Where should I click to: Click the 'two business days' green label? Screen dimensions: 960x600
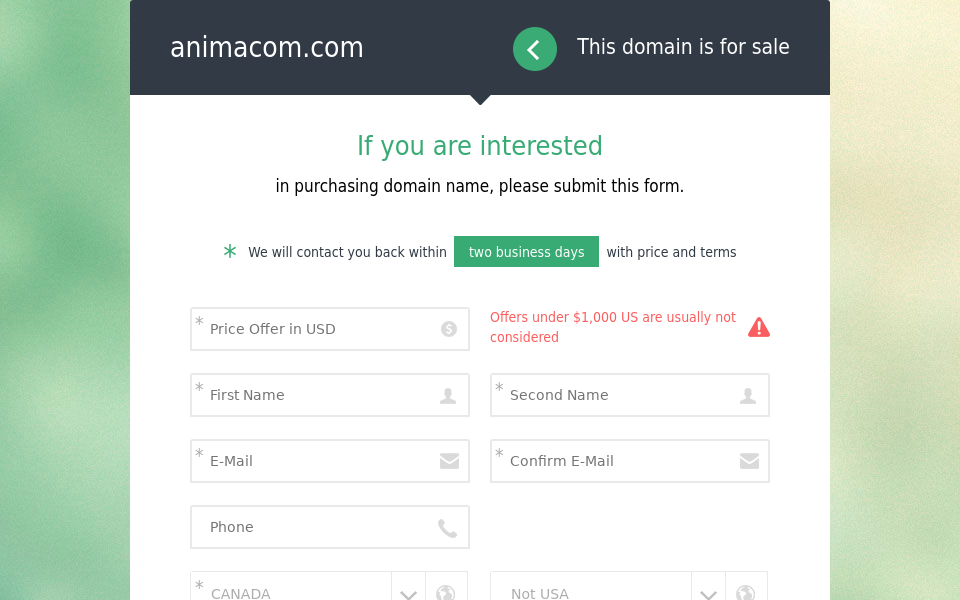click(x=526, y=252)
